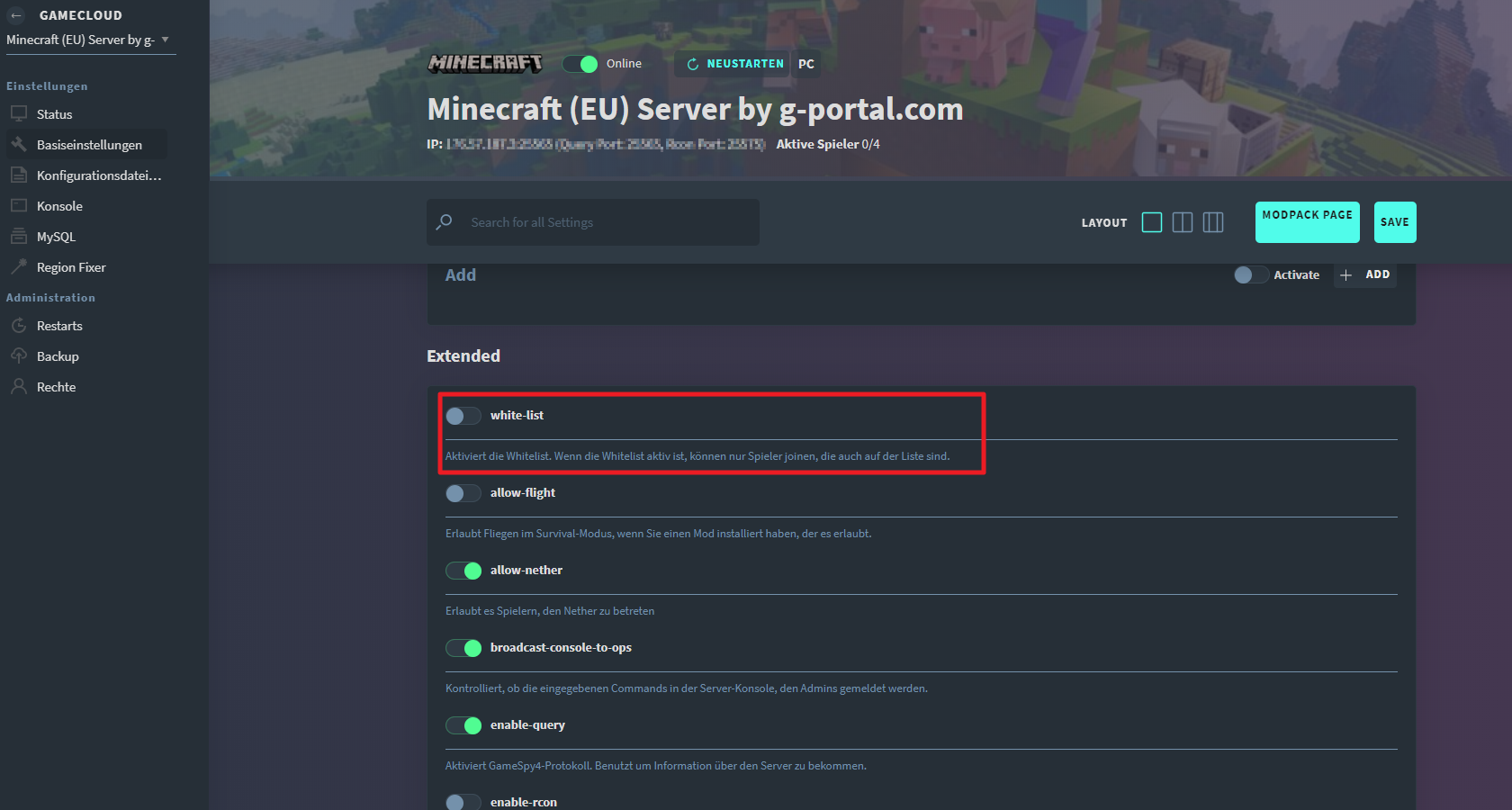The height and width of the screenshot is (810, 1512).
Task: Click the PC tab next to Neustarten
Action: coord(805,63)
